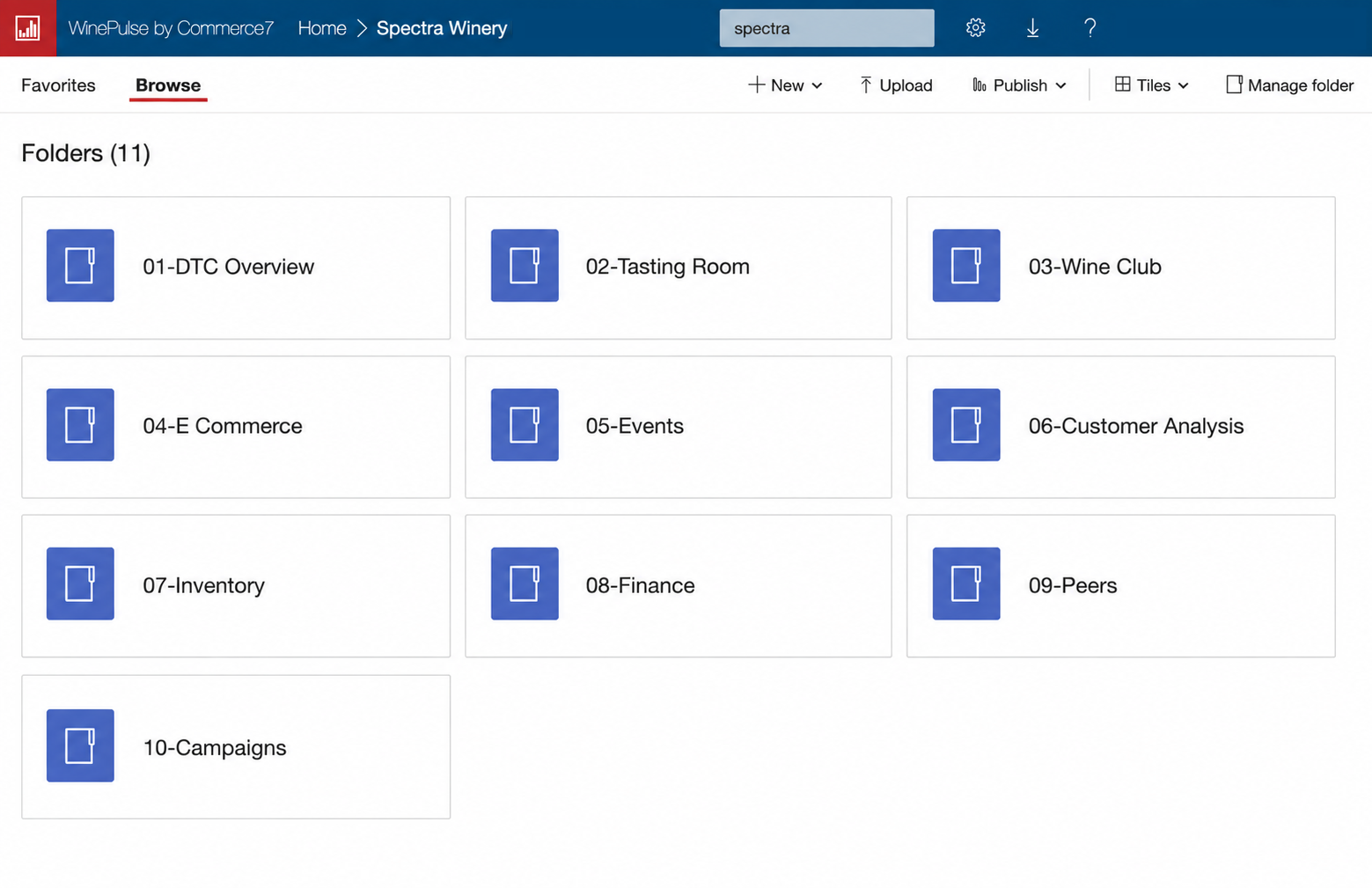Click the 04-E Commerce folder icon
The image size is (1372, 888).
(x=80, y=425)
